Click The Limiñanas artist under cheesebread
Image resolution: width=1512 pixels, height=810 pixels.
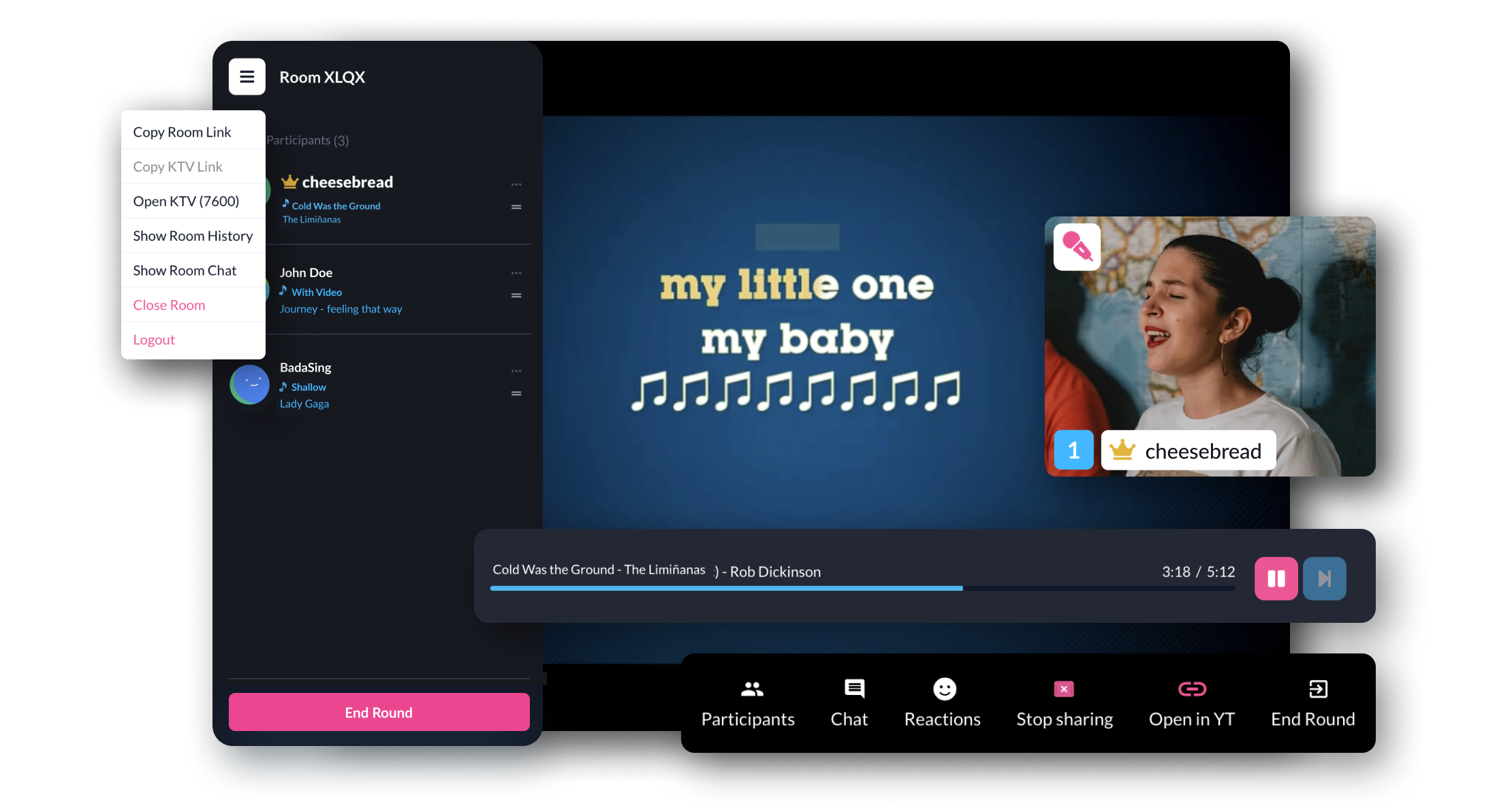pyautogui.click(x=311, y=219)
